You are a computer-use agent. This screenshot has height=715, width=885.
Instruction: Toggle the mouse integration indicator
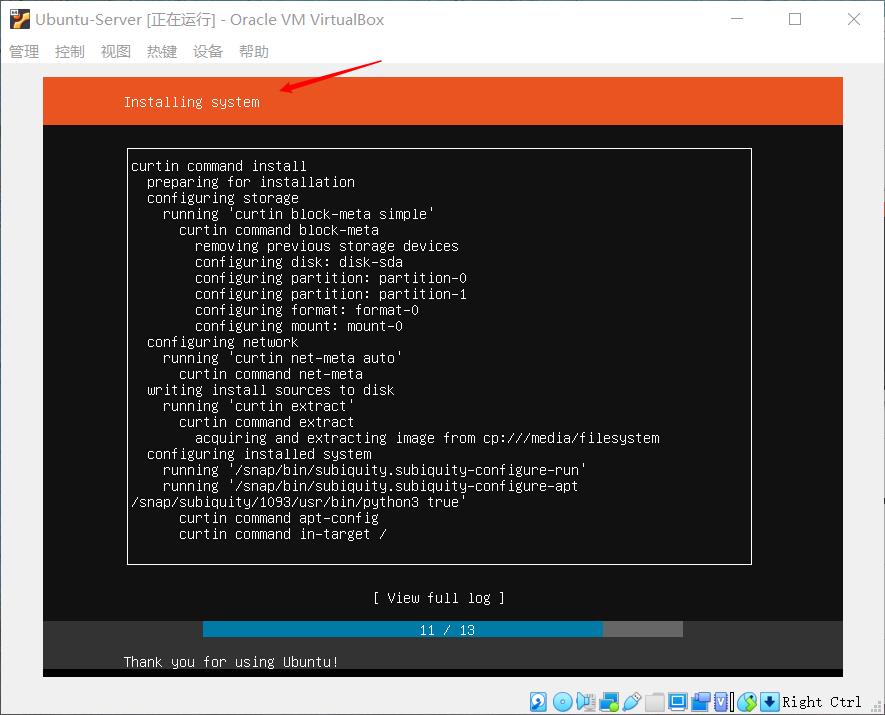tap(746, 701)
